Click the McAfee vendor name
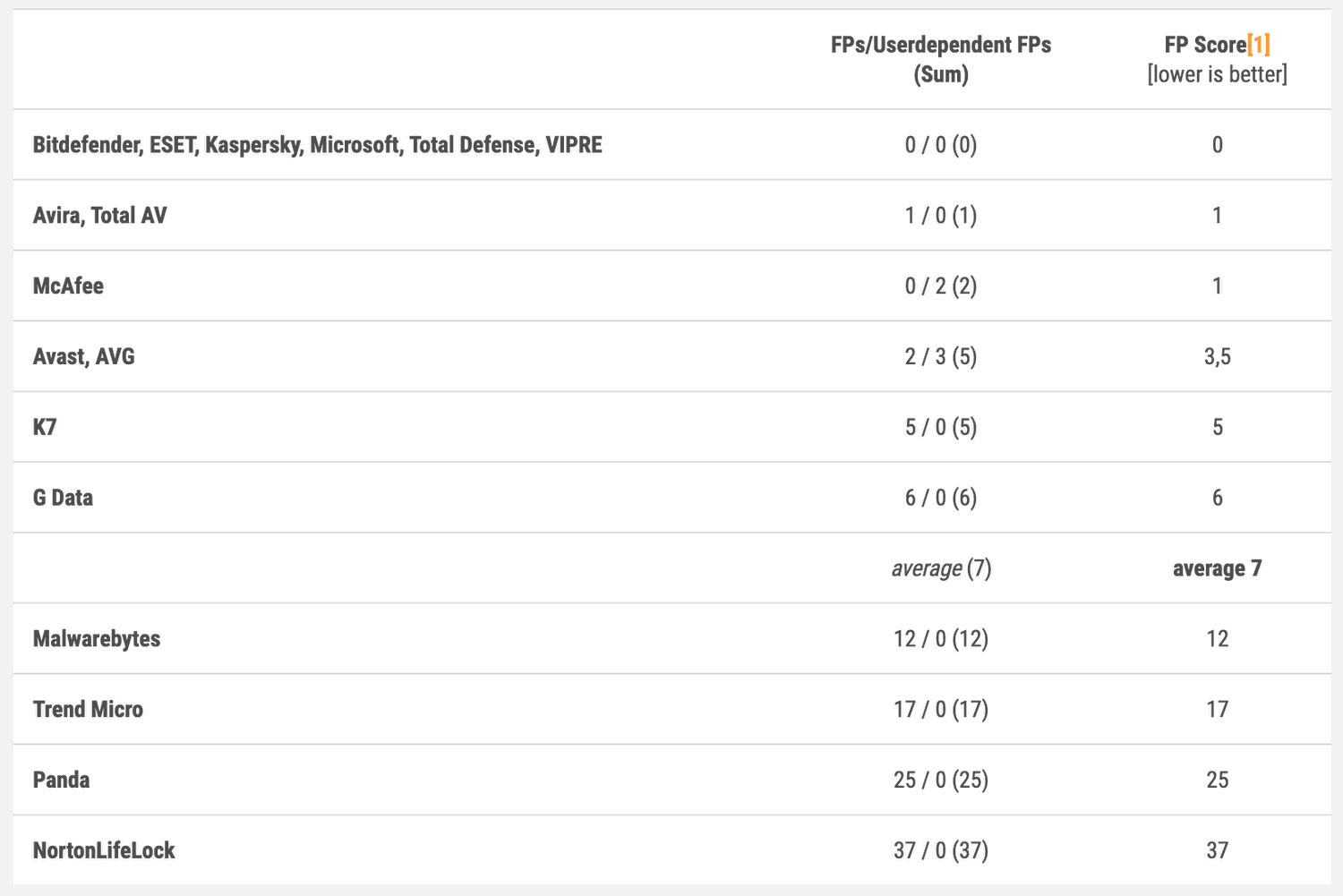 (68, 286)
